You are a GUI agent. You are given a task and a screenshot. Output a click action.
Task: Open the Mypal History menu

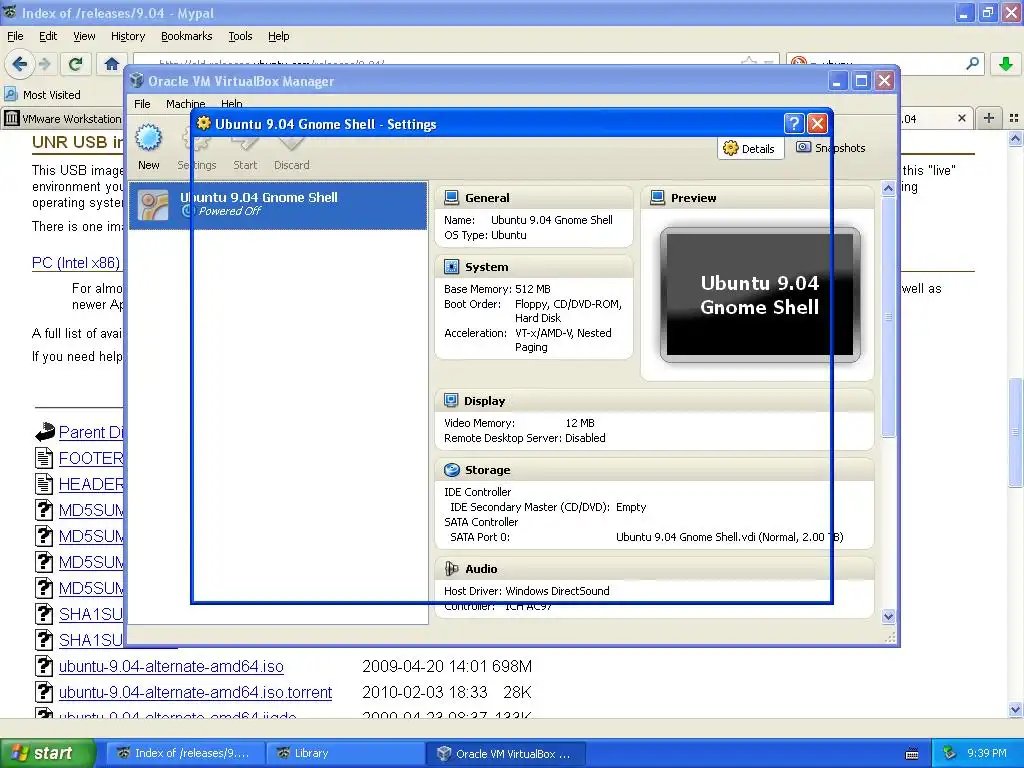click(127, 36)
